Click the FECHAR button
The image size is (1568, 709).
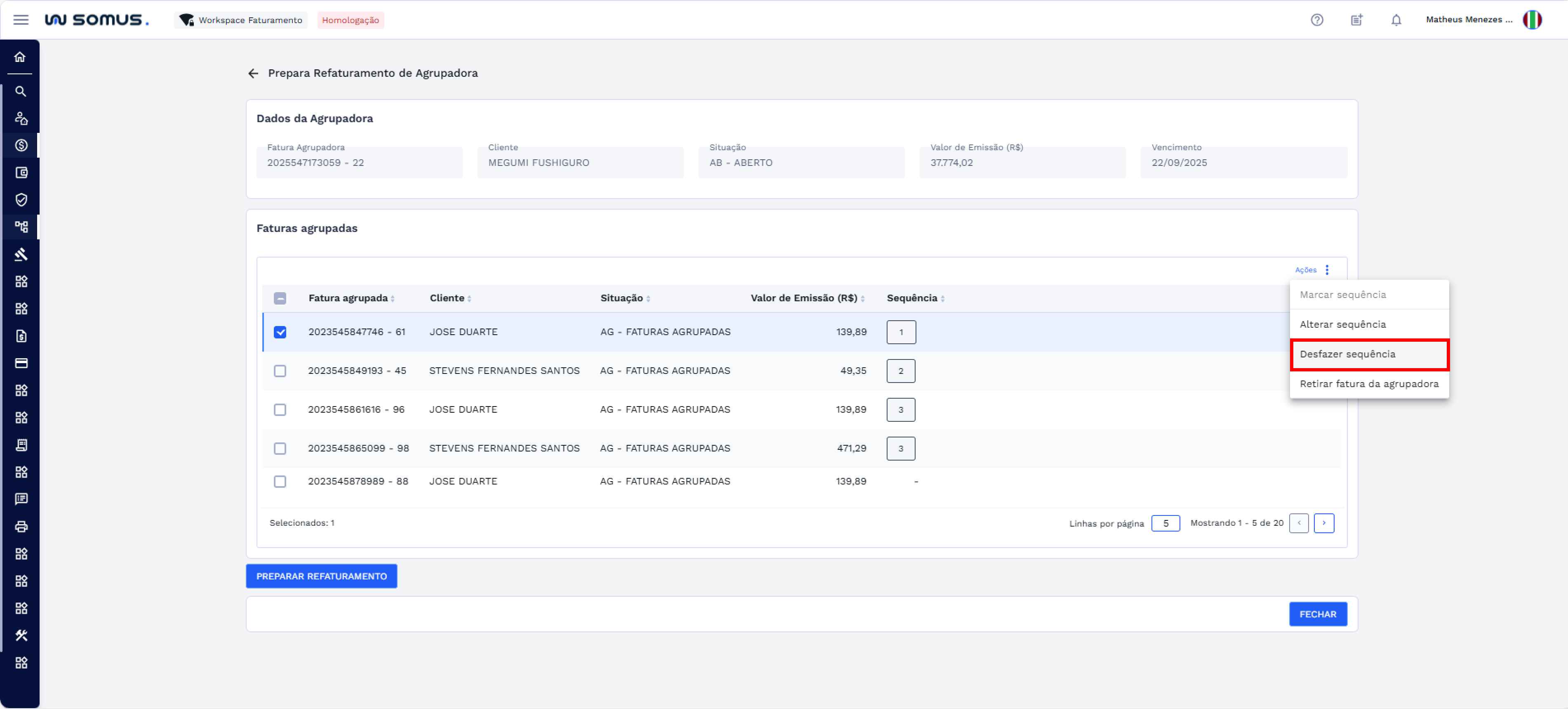pyautogui.click(x=1317, y=614)
